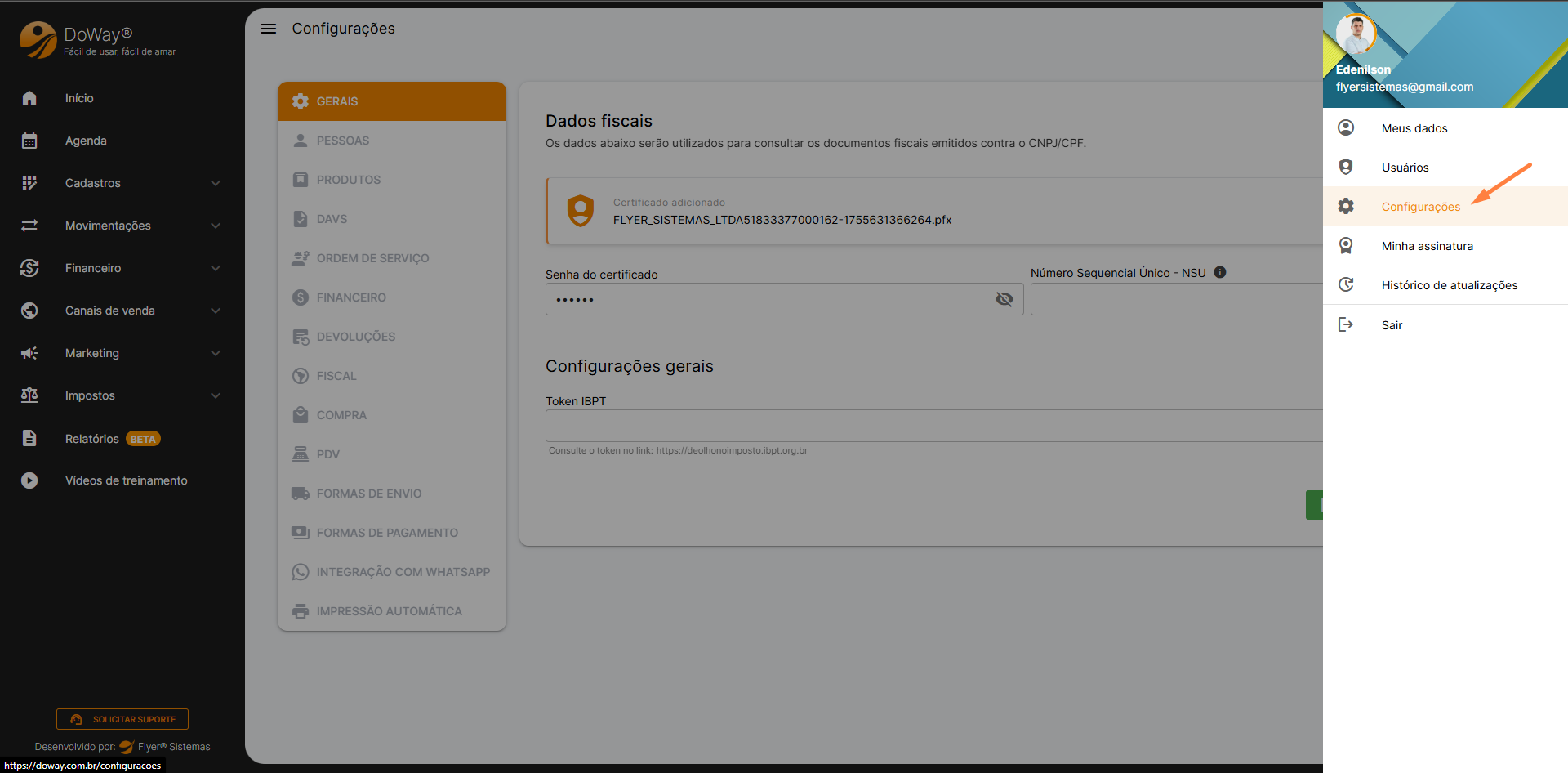Select the PDV settings tab
Screen dimensions: 1568x773
tap(328, 454)
